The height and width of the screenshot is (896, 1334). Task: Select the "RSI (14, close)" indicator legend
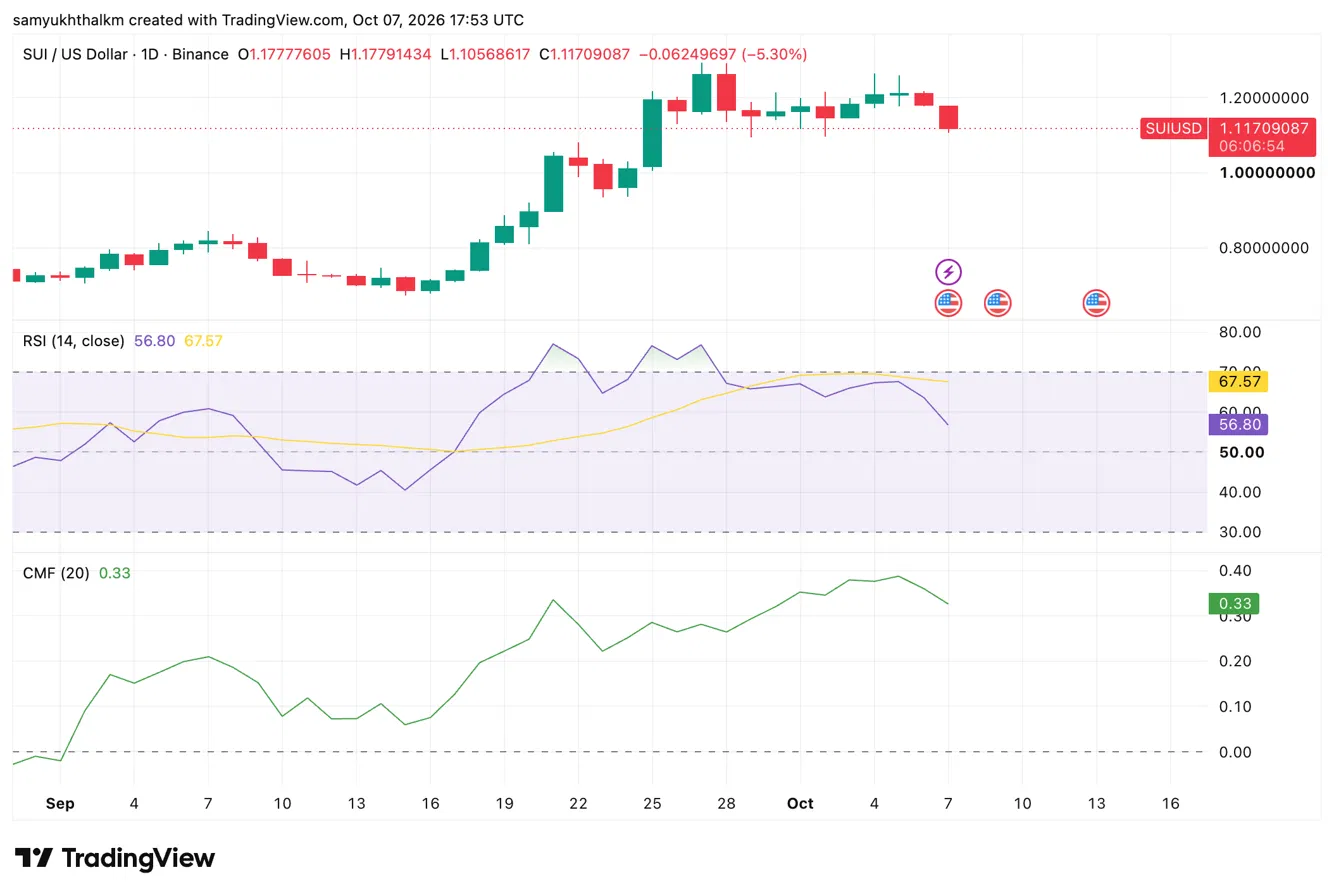coord(74,341)
